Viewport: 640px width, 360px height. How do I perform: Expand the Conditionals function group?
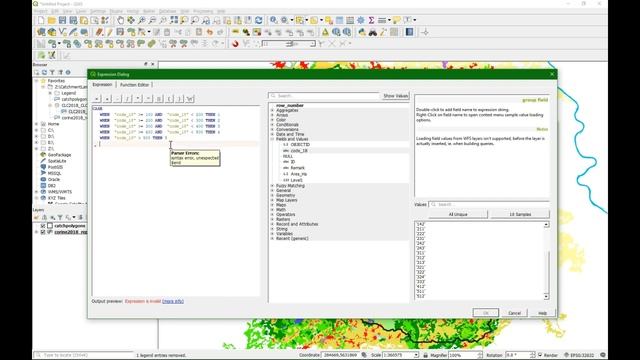(x=273, y=124)
